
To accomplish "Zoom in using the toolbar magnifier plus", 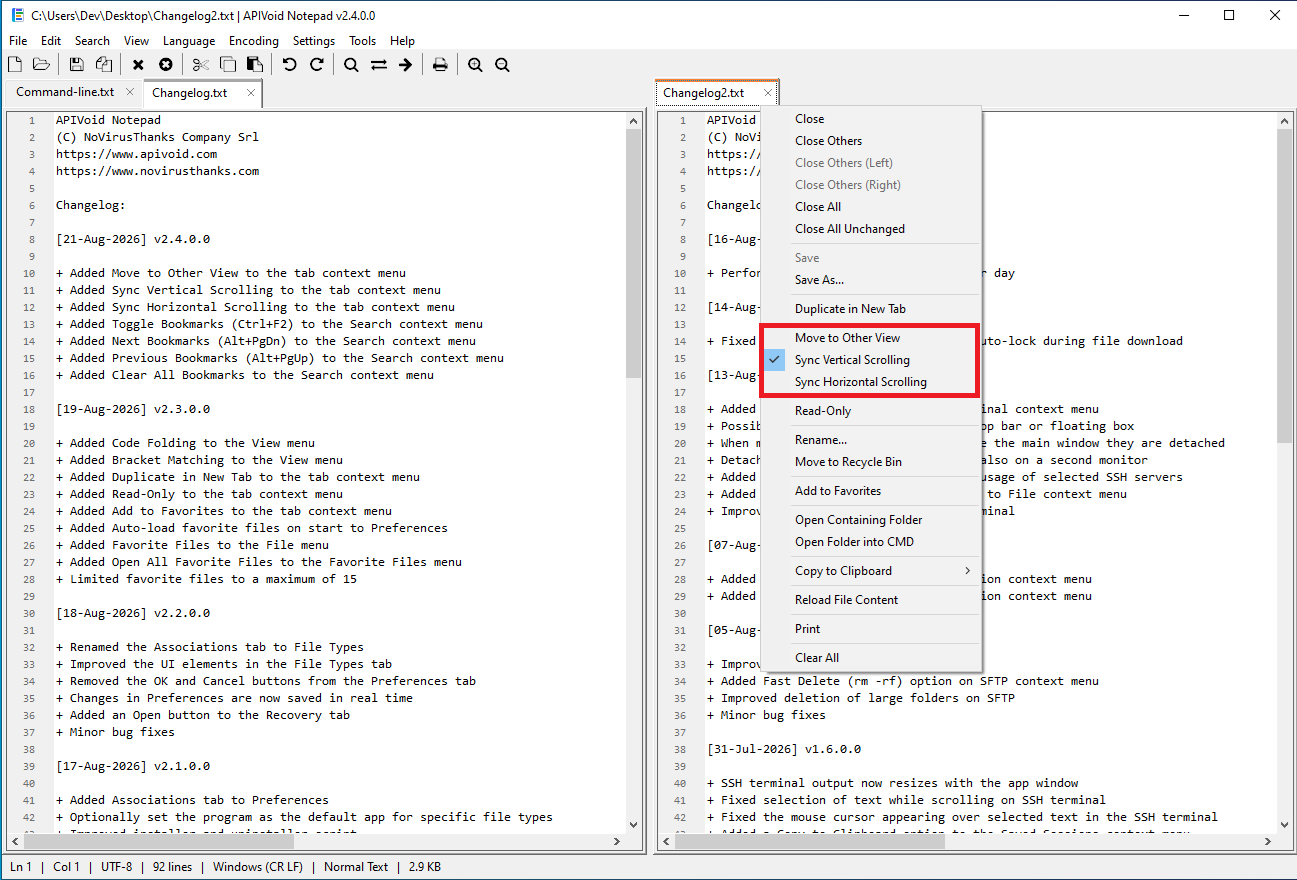I will (x=475, y=65).
